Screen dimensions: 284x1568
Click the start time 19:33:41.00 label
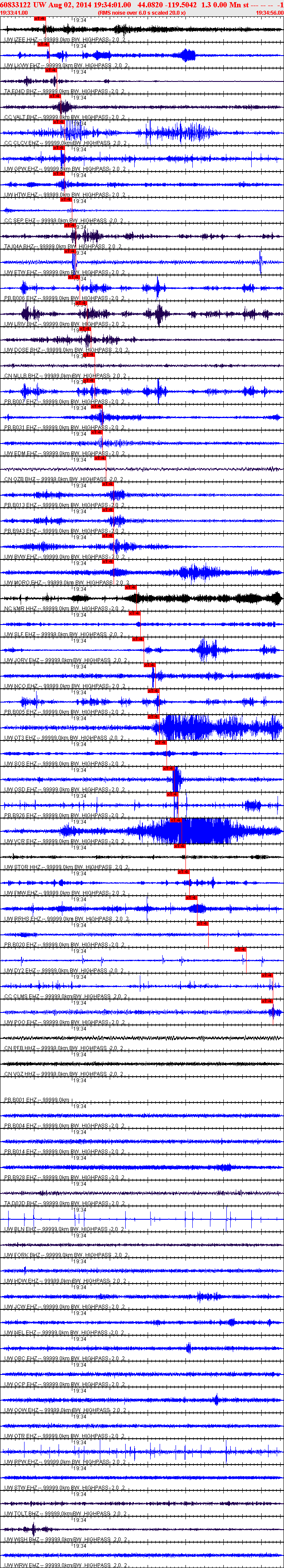tap(14, 12)
